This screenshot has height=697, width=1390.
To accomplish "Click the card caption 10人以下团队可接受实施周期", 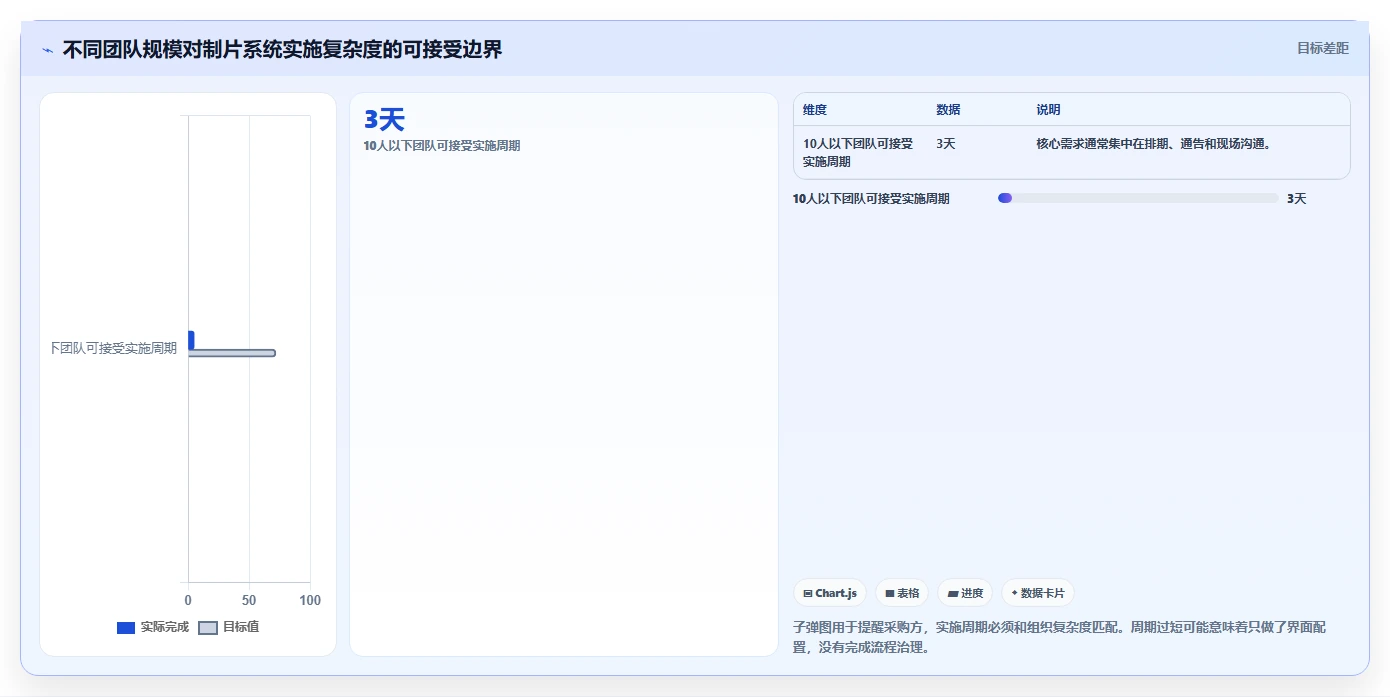I will (442, 145).
